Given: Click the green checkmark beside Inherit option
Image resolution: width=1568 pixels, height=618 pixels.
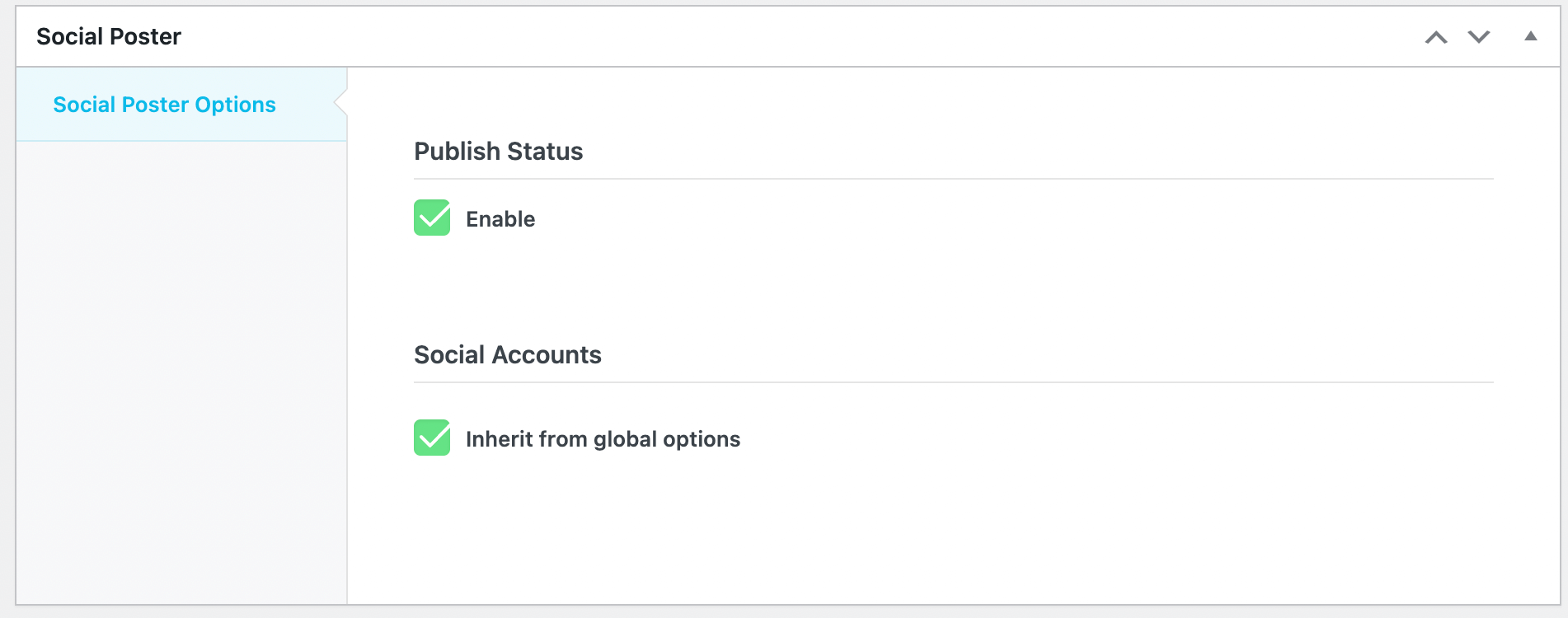Looking at the screenshot, I should [x=432, y=438].
